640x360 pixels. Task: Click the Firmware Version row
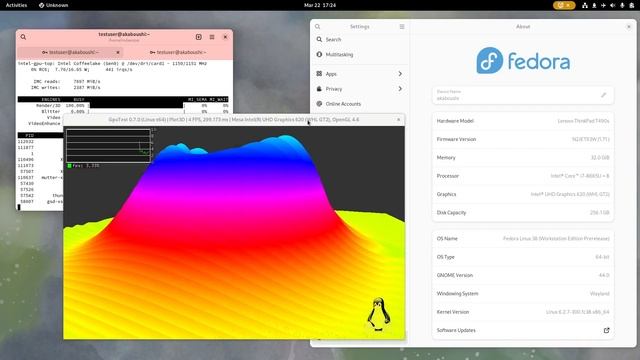coord(523,139)
